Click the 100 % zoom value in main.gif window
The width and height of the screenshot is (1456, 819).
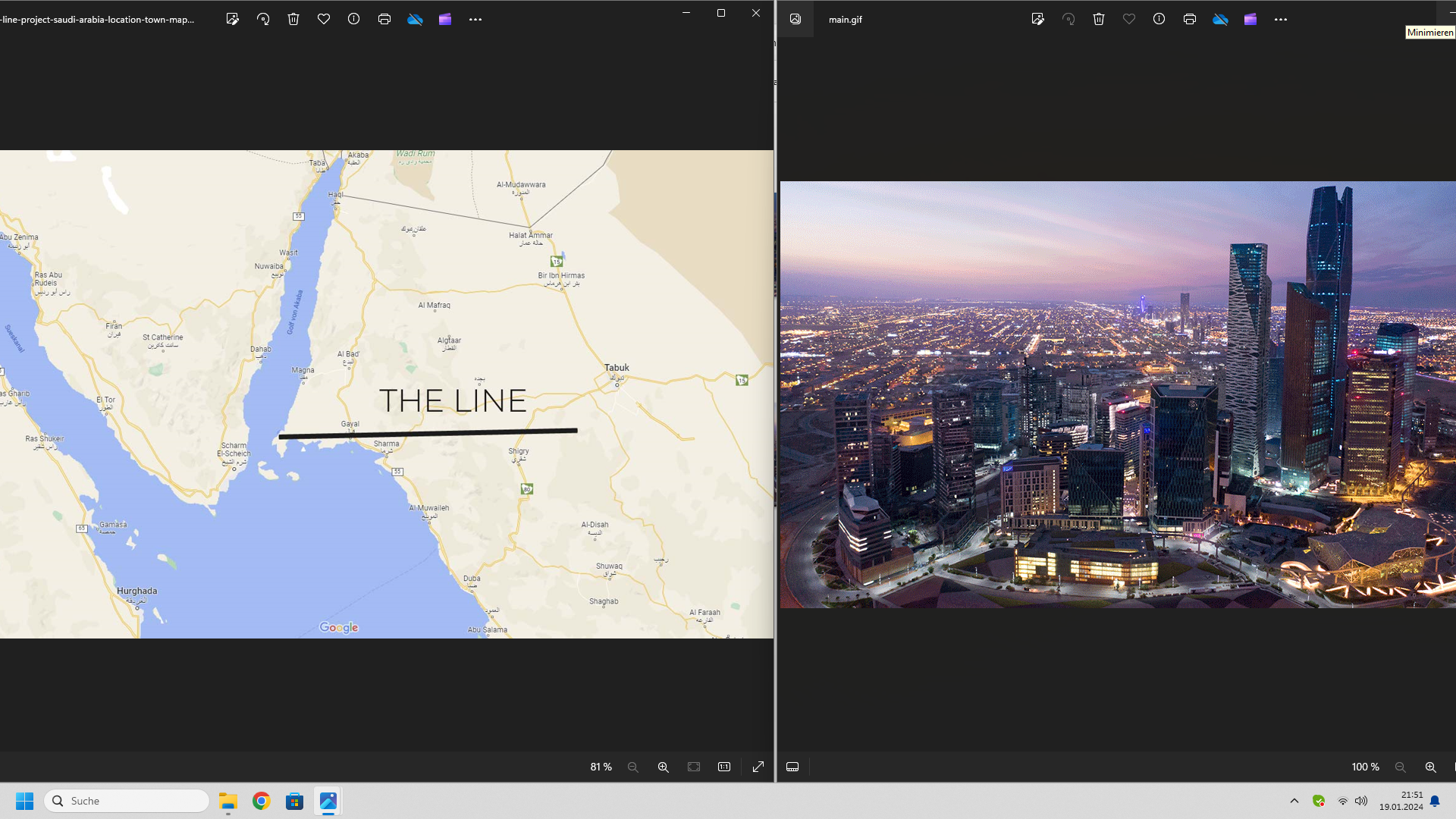[1366, 767]
